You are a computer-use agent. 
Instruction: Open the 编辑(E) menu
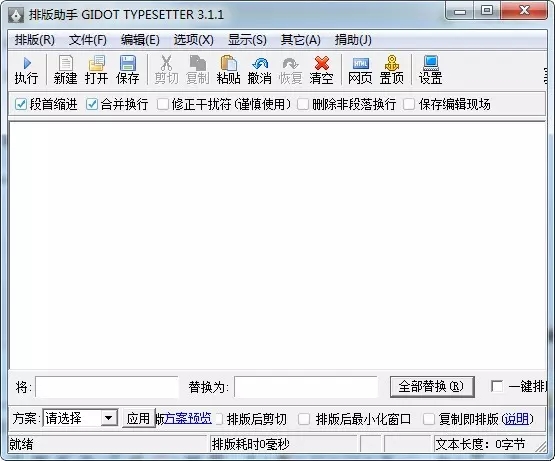coord(140,40)
